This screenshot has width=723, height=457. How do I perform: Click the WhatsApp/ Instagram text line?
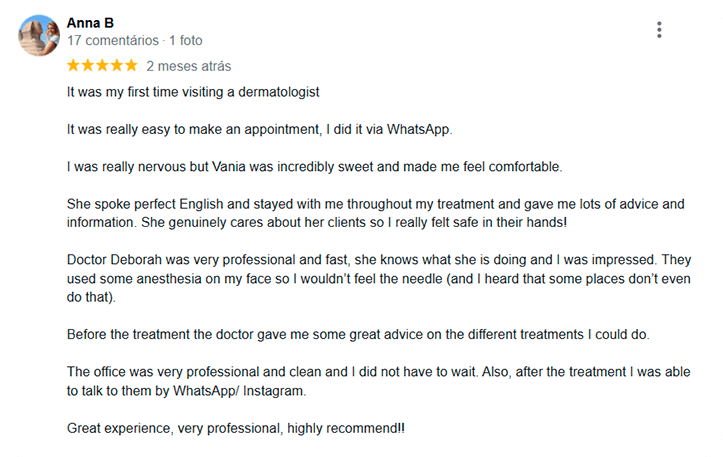(186, 391)
